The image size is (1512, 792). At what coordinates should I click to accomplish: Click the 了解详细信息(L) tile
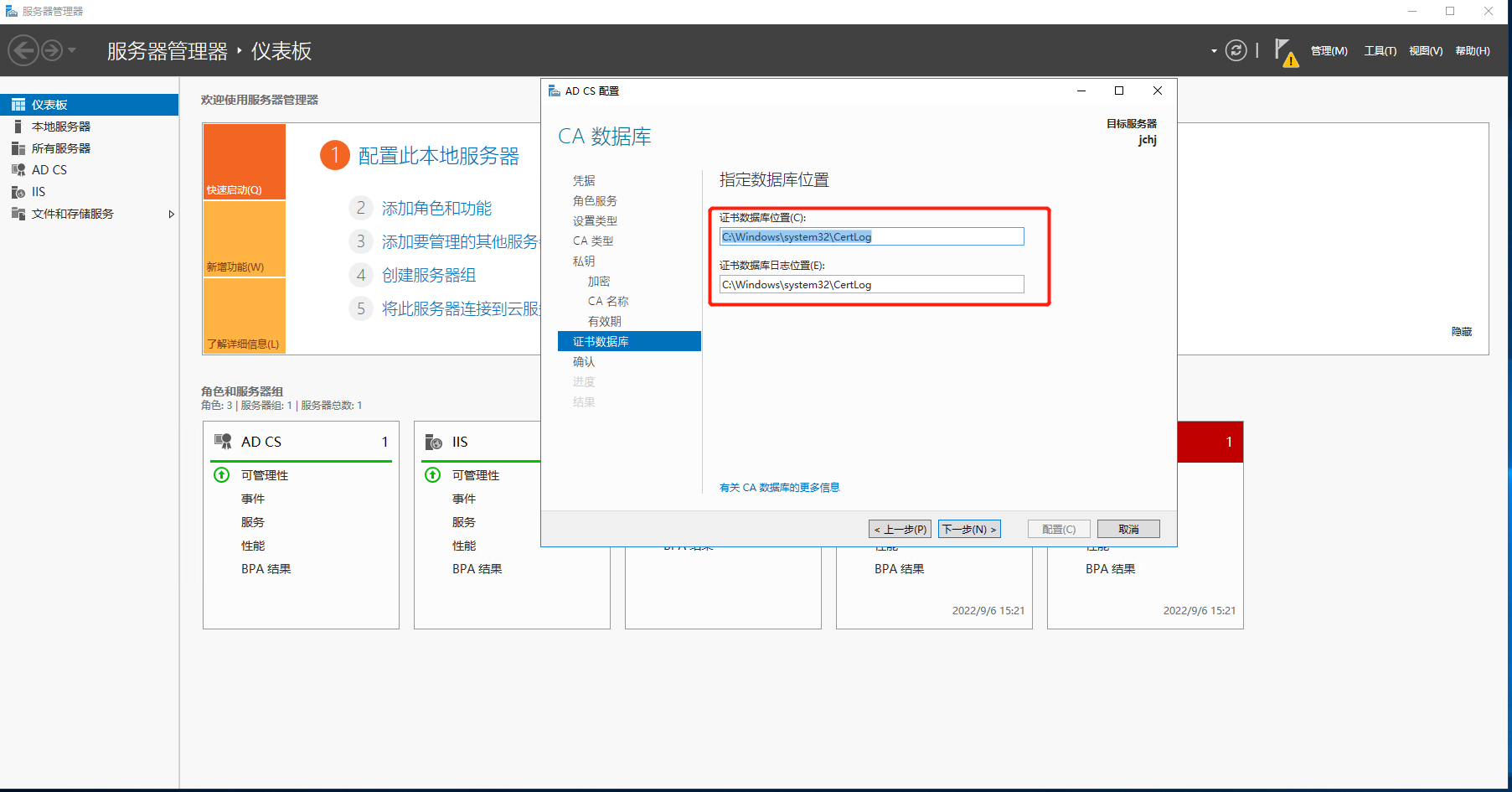(245, 316)
